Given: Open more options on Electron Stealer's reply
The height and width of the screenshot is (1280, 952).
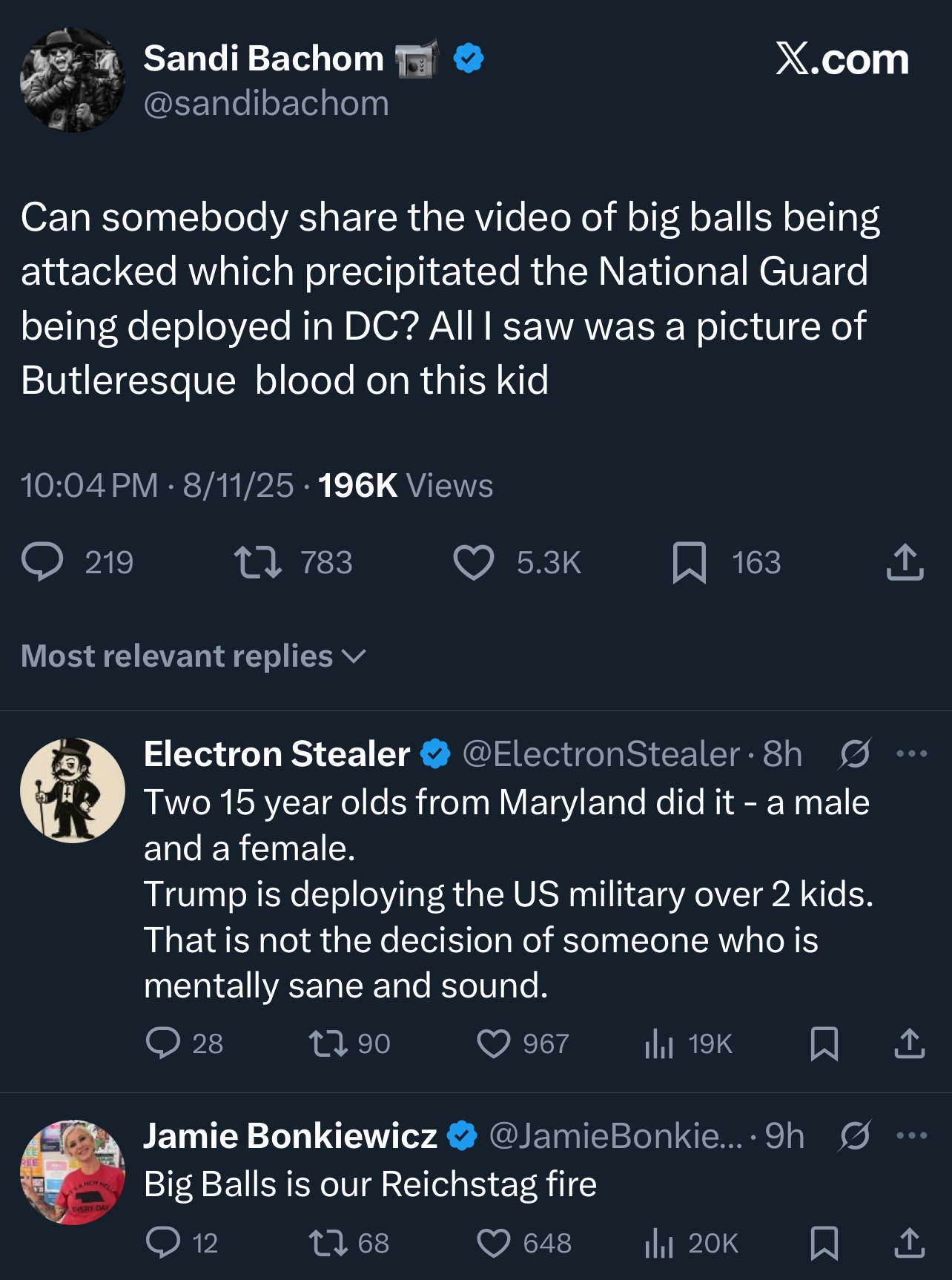Looking at the screenshot, I should (x=911, y=754).
